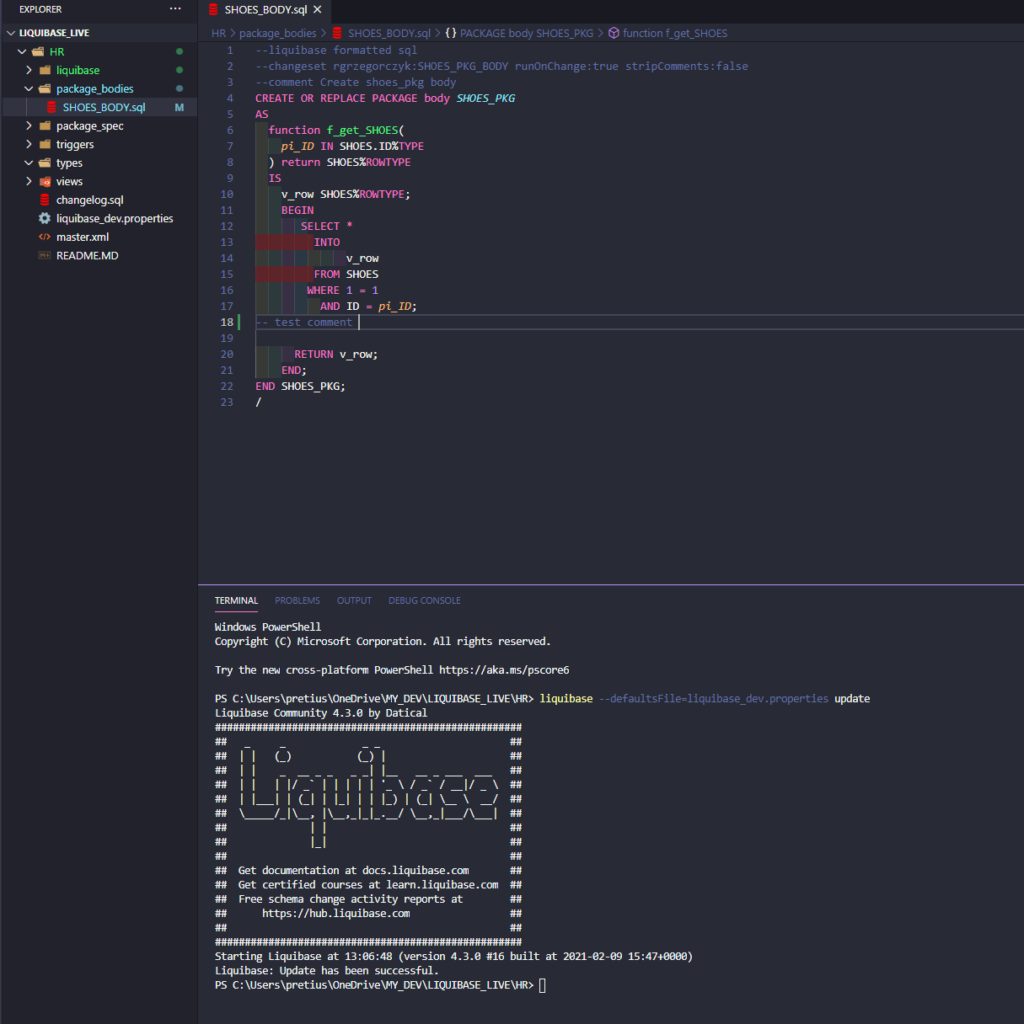1024x1024 pixels.
Task: Open the SHOES_BODY.sql file in explorer
Action: 104,107
